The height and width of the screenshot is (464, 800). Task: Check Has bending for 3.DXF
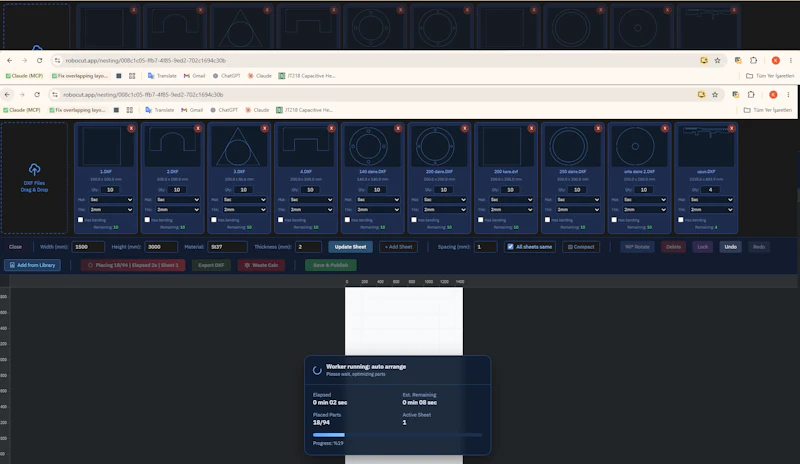[214, 220]
